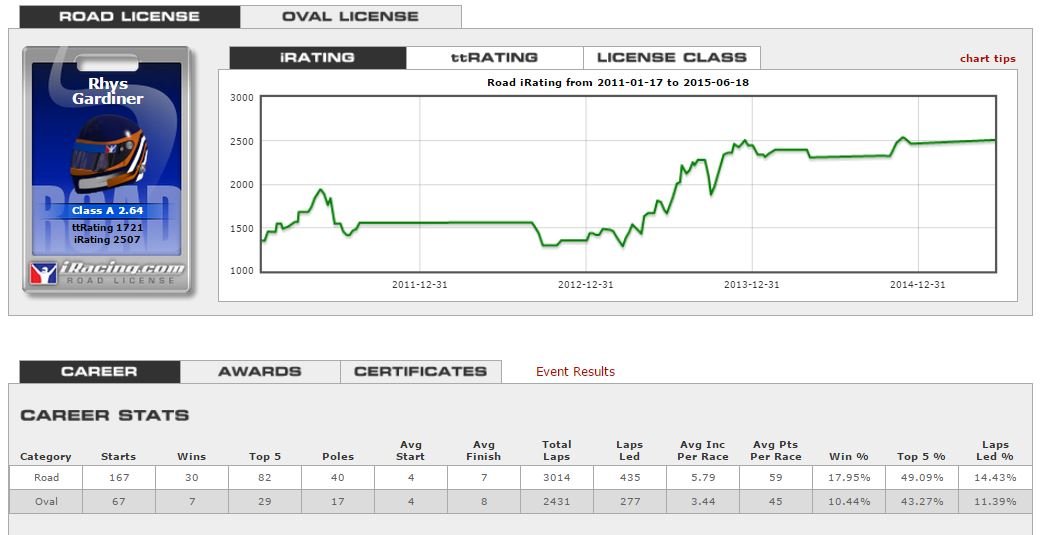Click Oval top 5 percentage 43.27%
1043x535 pixels.
922,502
